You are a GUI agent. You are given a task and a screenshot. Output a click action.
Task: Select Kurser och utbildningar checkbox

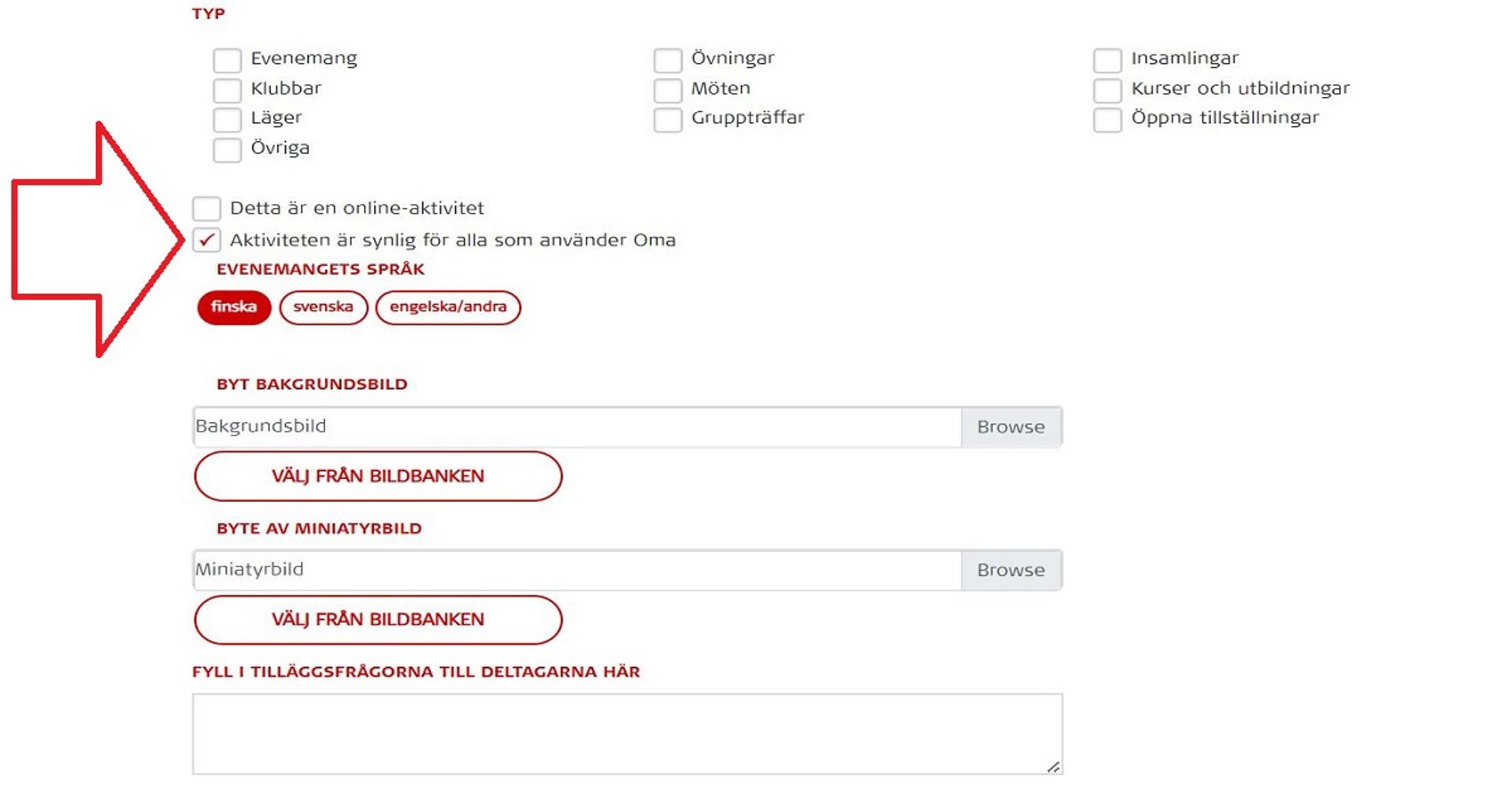[x=1107, y=90]
